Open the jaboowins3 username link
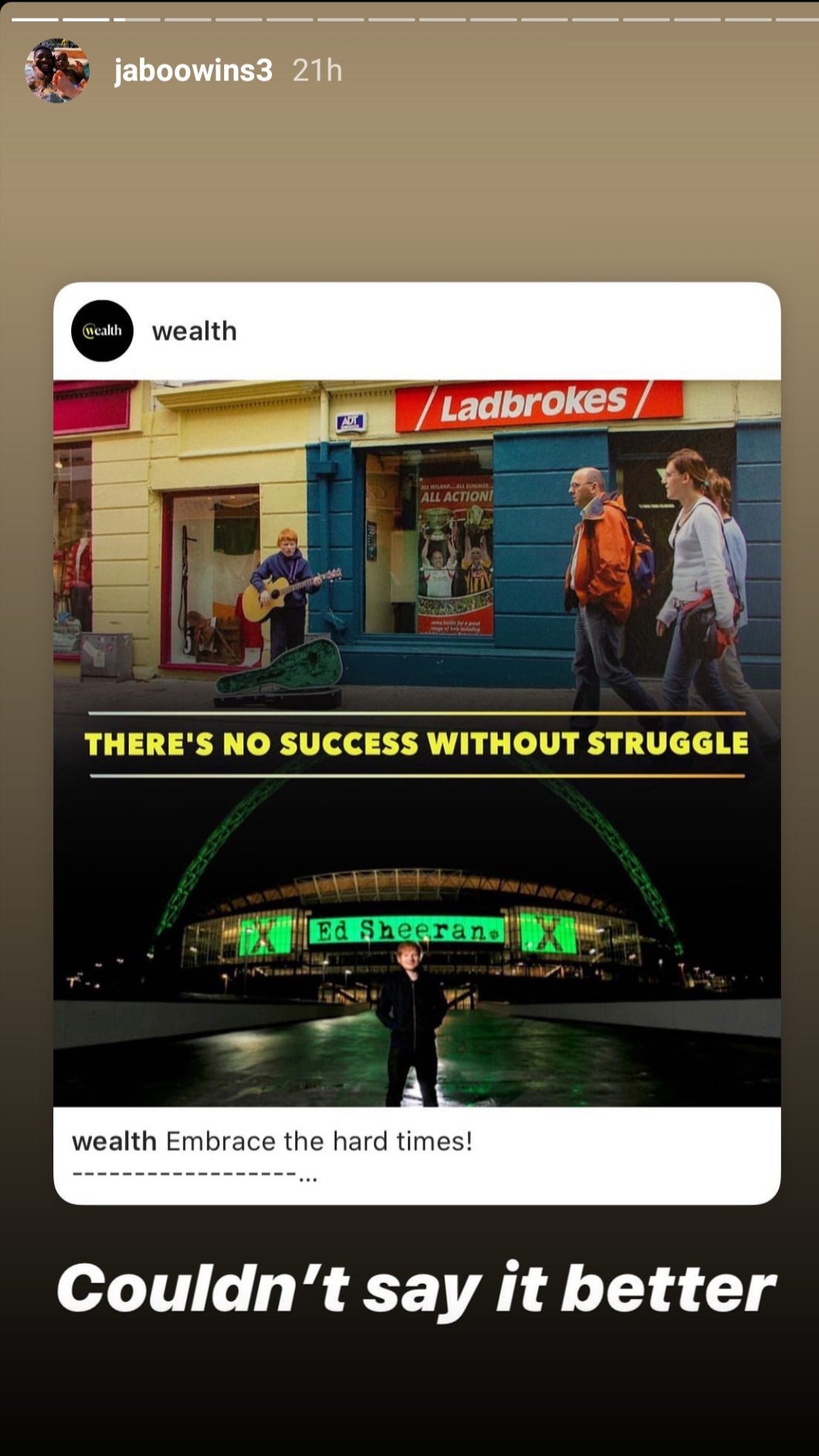This screenshot has width=819, height=1456. coord(193,70)
